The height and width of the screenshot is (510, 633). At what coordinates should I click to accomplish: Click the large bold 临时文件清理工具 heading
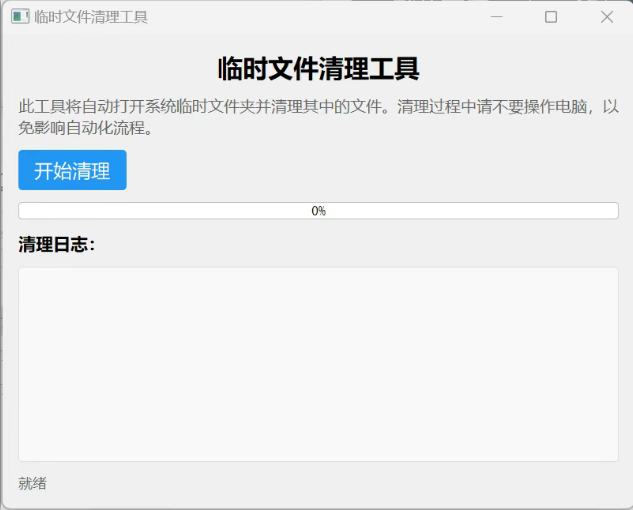(318, 69)
